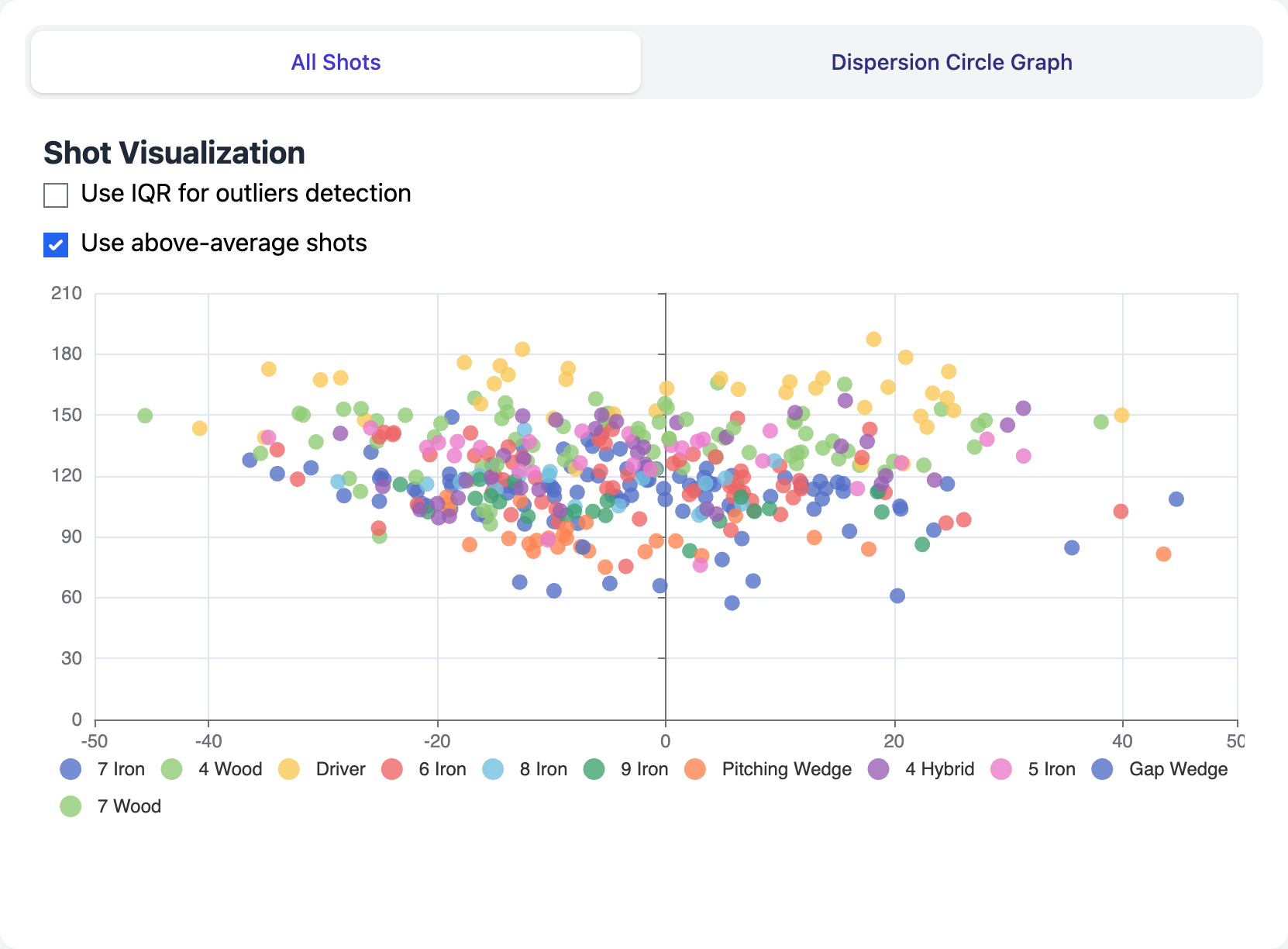Enable the Use IQR for outliers detection checkbox
The image size is (1288, 949).
55,194
